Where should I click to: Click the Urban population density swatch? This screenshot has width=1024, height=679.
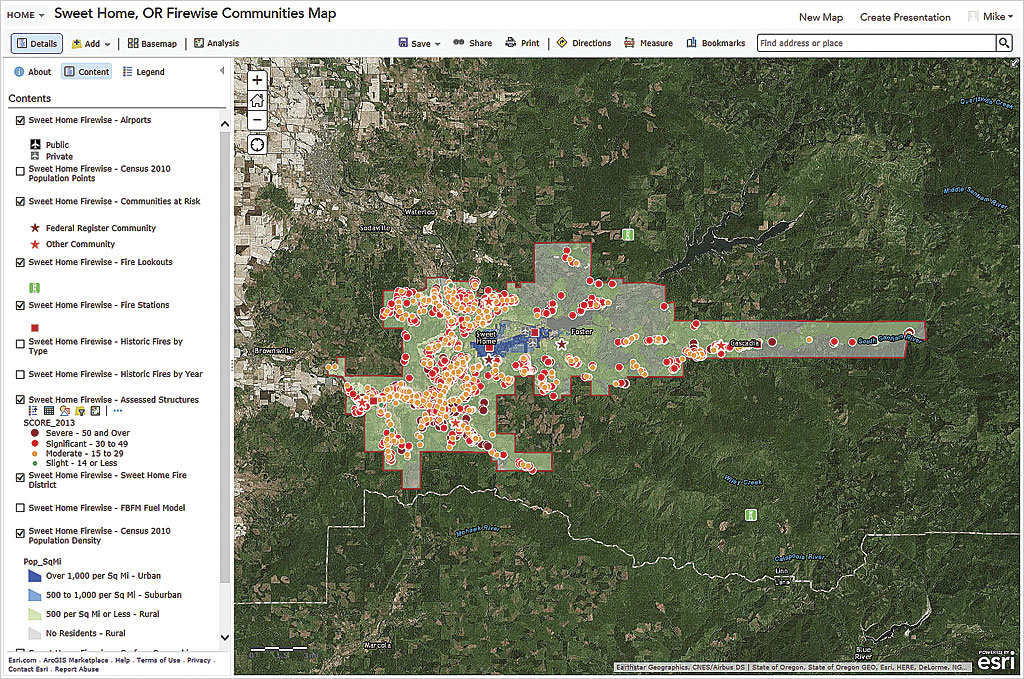coord(35,576)
